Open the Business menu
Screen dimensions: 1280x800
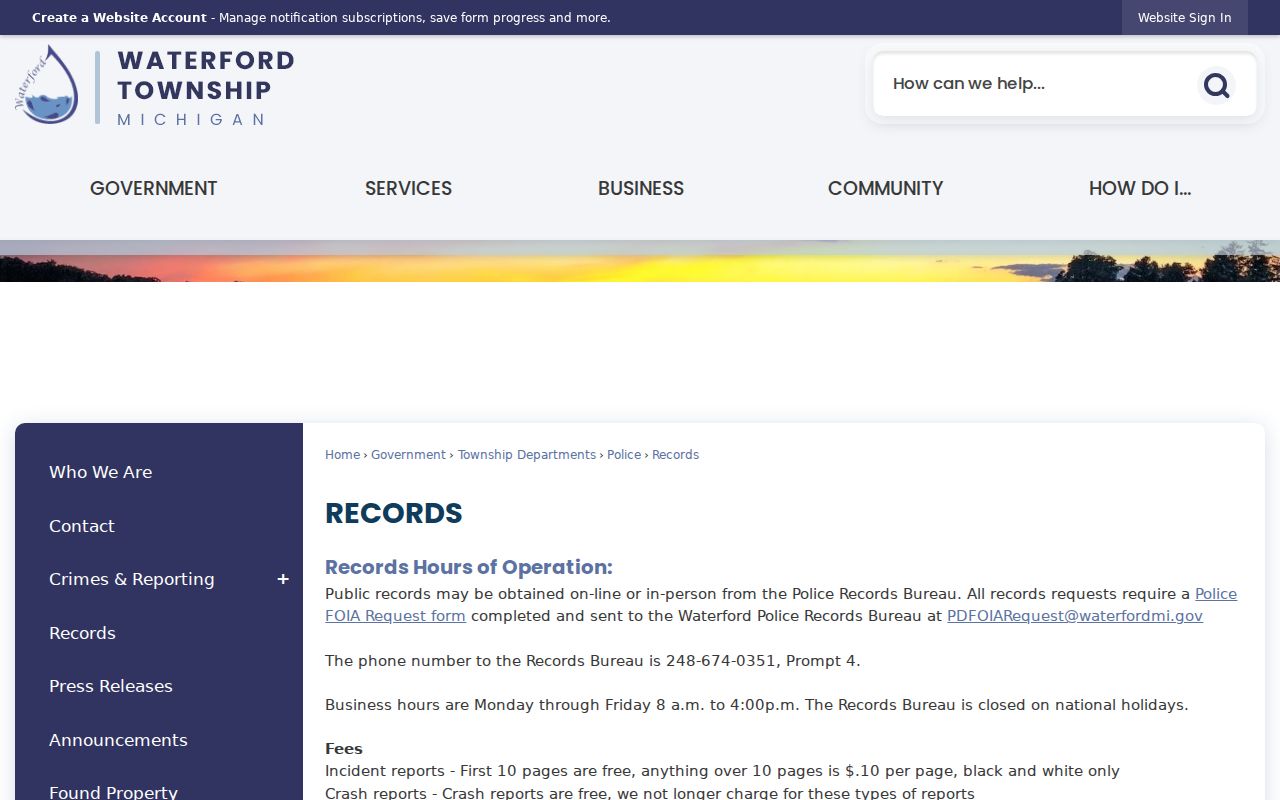pos(641,188)
